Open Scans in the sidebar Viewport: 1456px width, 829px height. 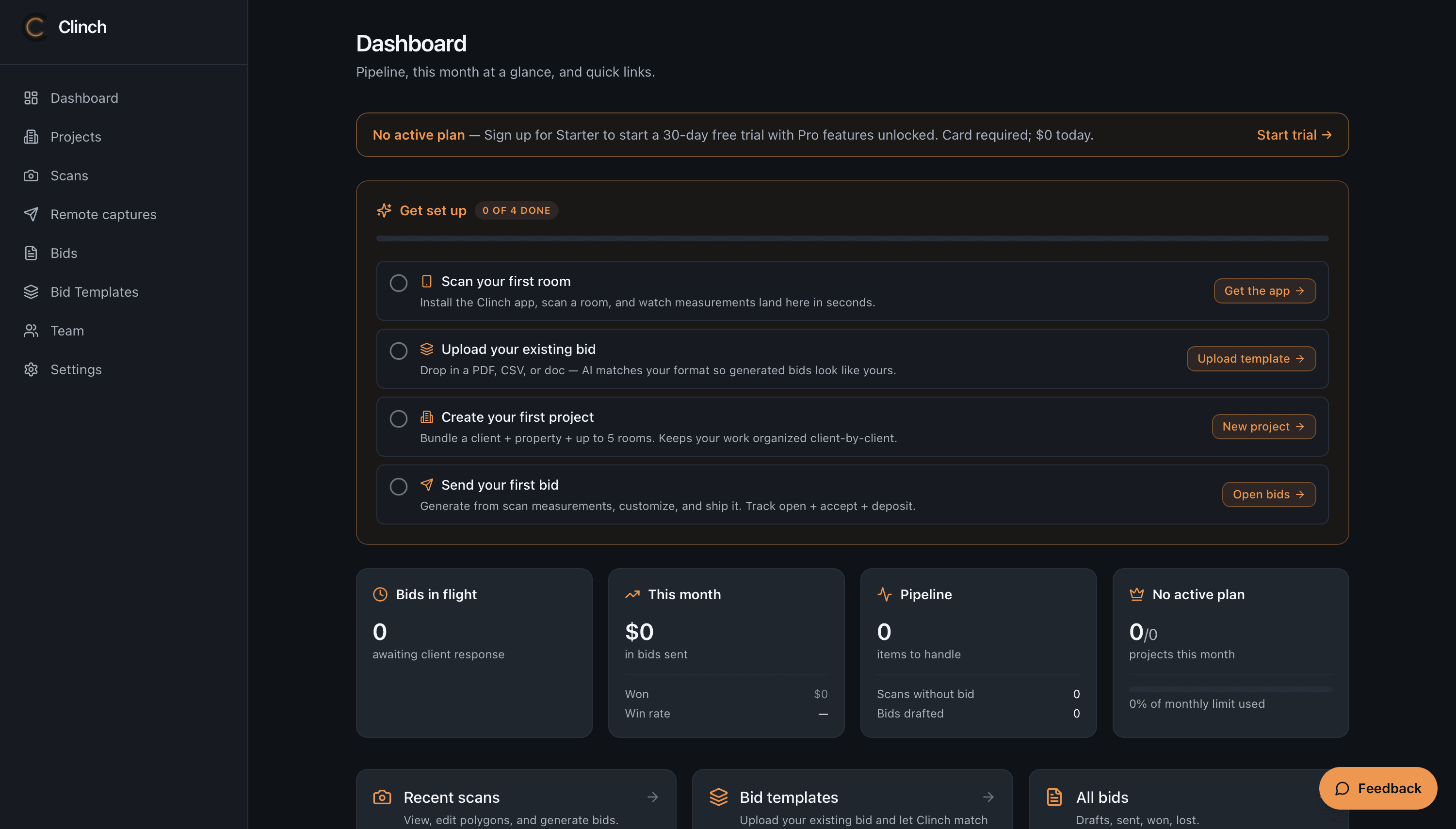(x=124, y=175)
